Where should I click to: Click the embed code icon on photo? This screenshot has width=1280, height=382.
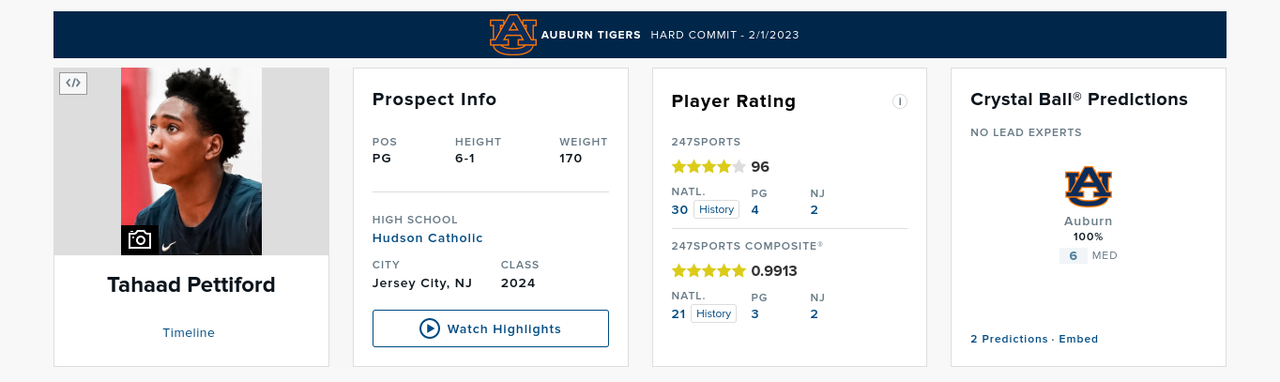click(x=73, y=83)
